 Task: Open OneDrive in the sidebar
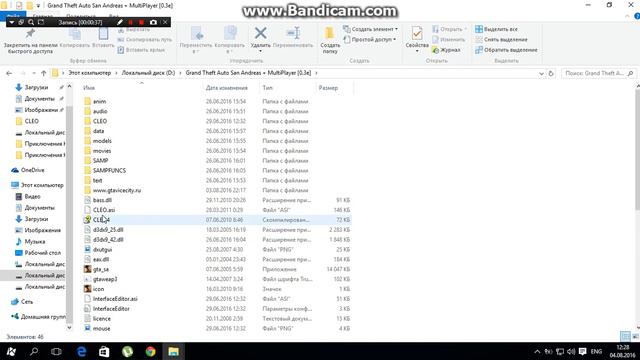(x=32, y=170)
